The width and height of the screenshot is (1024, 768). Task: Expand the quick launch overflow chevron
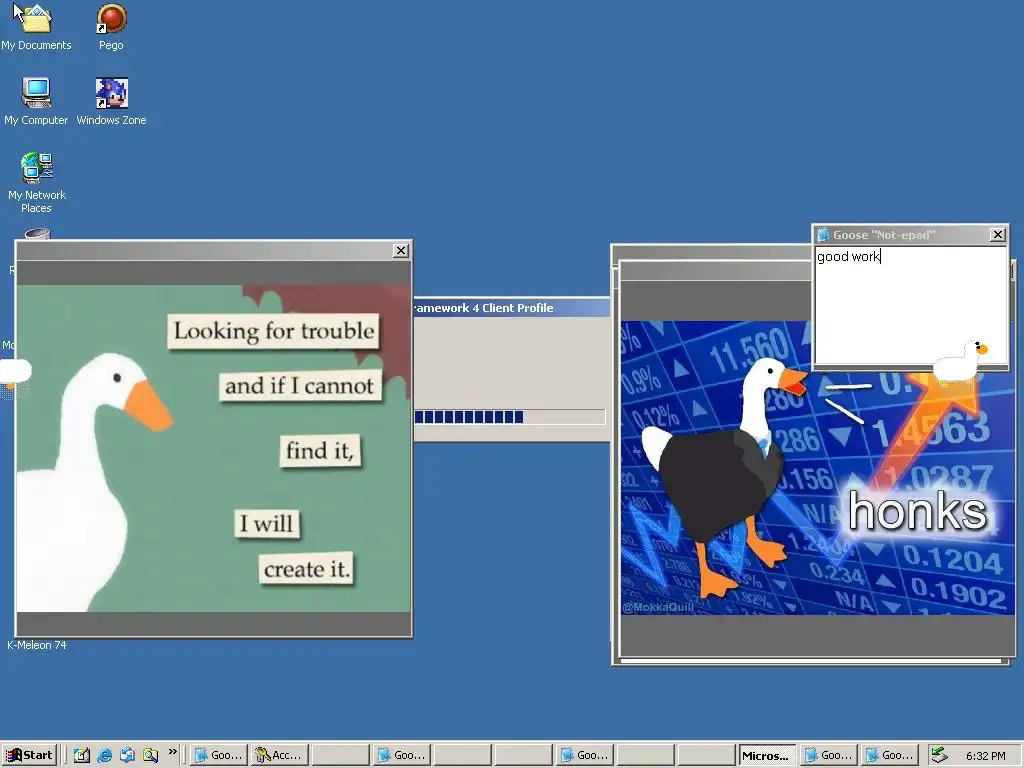(x=172, y=752)
